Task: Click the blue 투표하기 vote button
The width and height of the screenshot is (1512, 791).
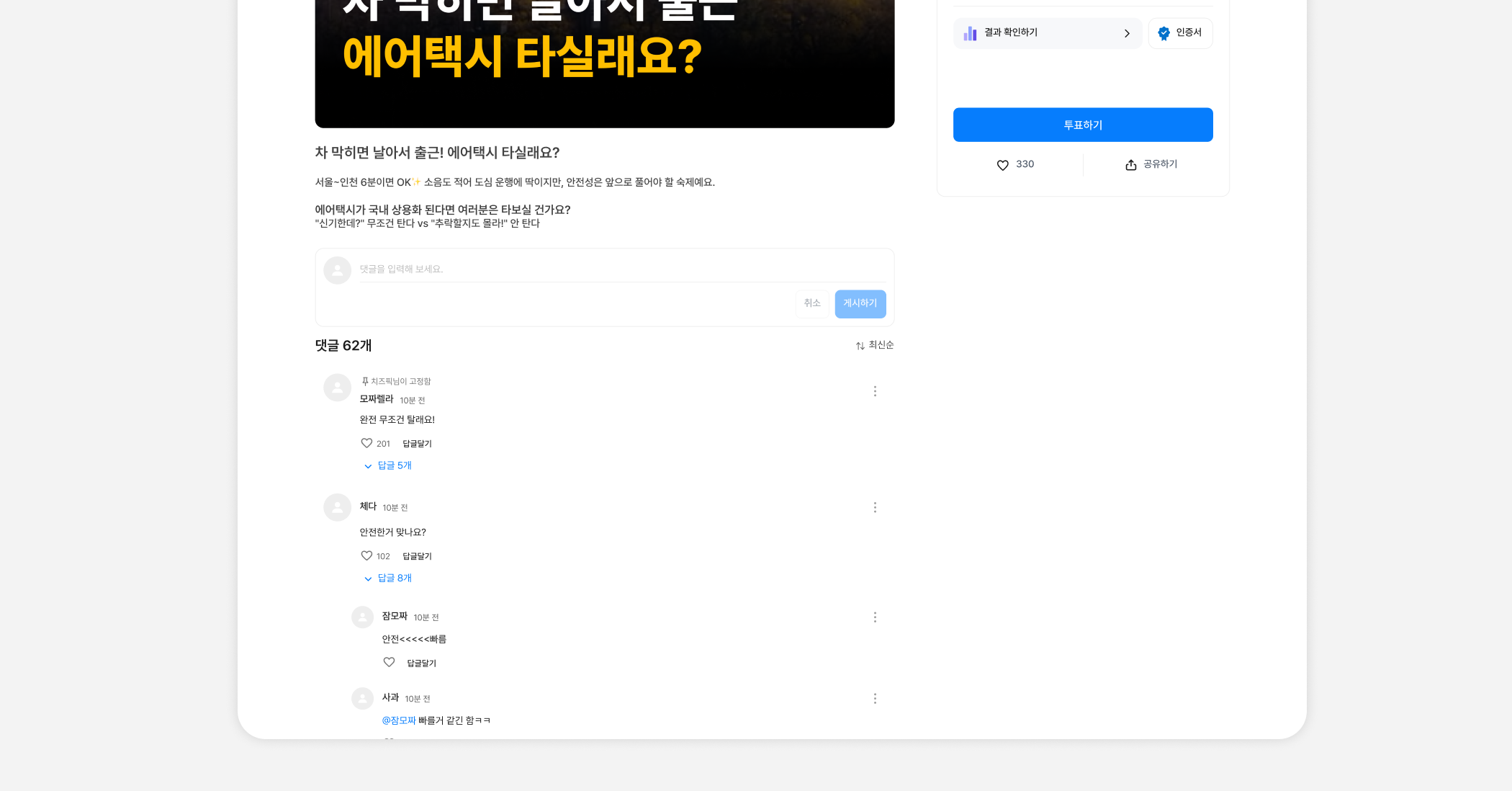Action: click(1082, 125)
